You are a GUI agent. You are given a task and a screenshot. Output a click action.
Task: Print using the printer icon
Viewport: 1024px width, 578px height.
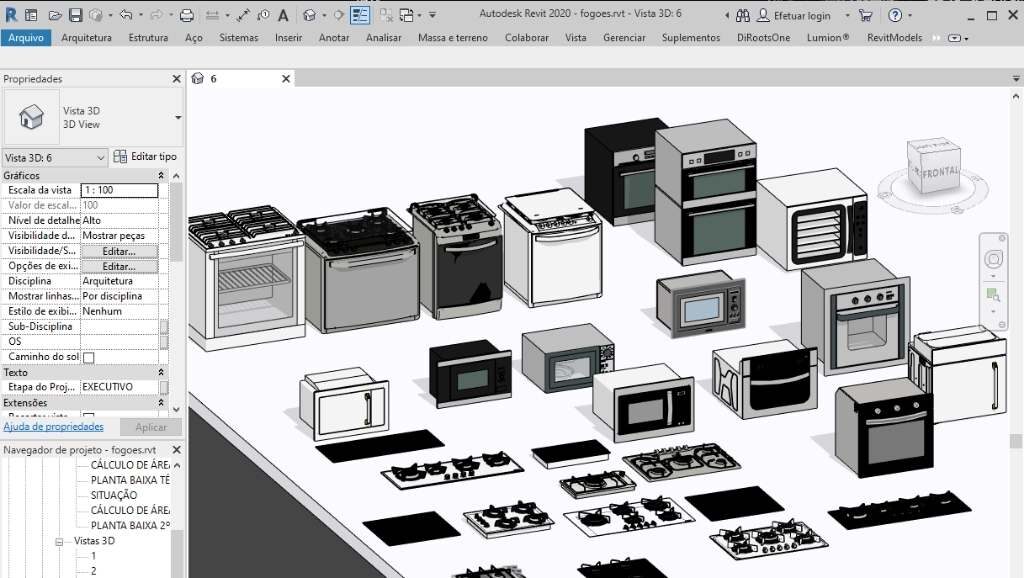pyautogui.click(x=186, y=15)
